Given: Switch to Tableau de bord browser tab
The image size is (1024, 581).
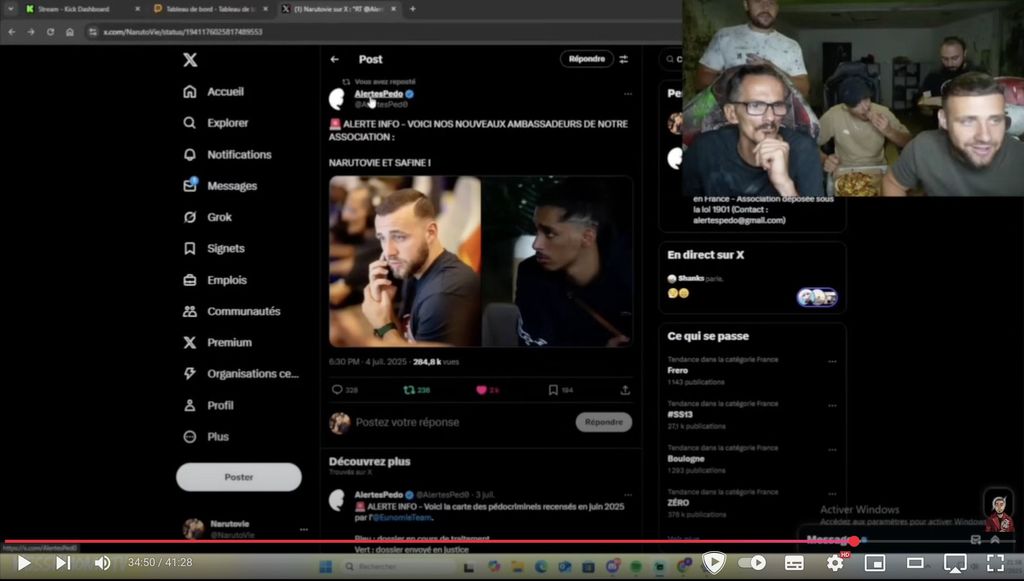Looking at the screenshot, I should [209, 9].
